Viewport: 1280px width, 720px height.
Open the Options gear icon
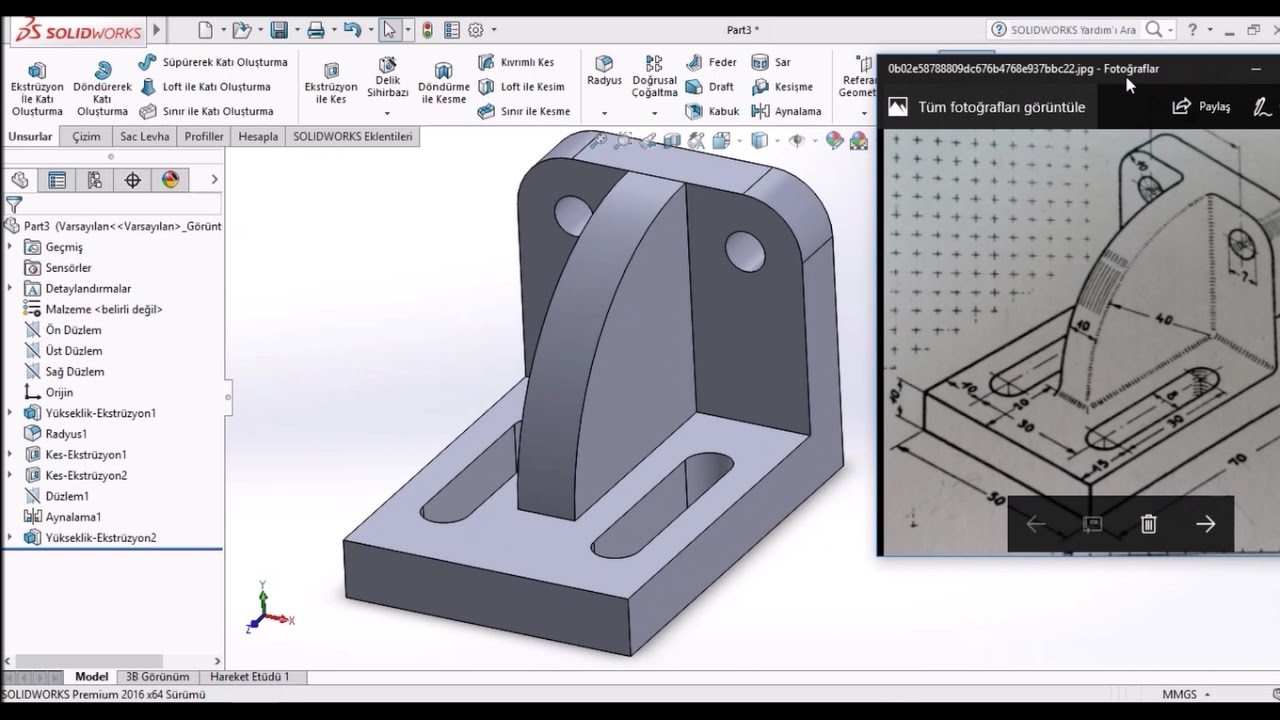pos(476,30)
